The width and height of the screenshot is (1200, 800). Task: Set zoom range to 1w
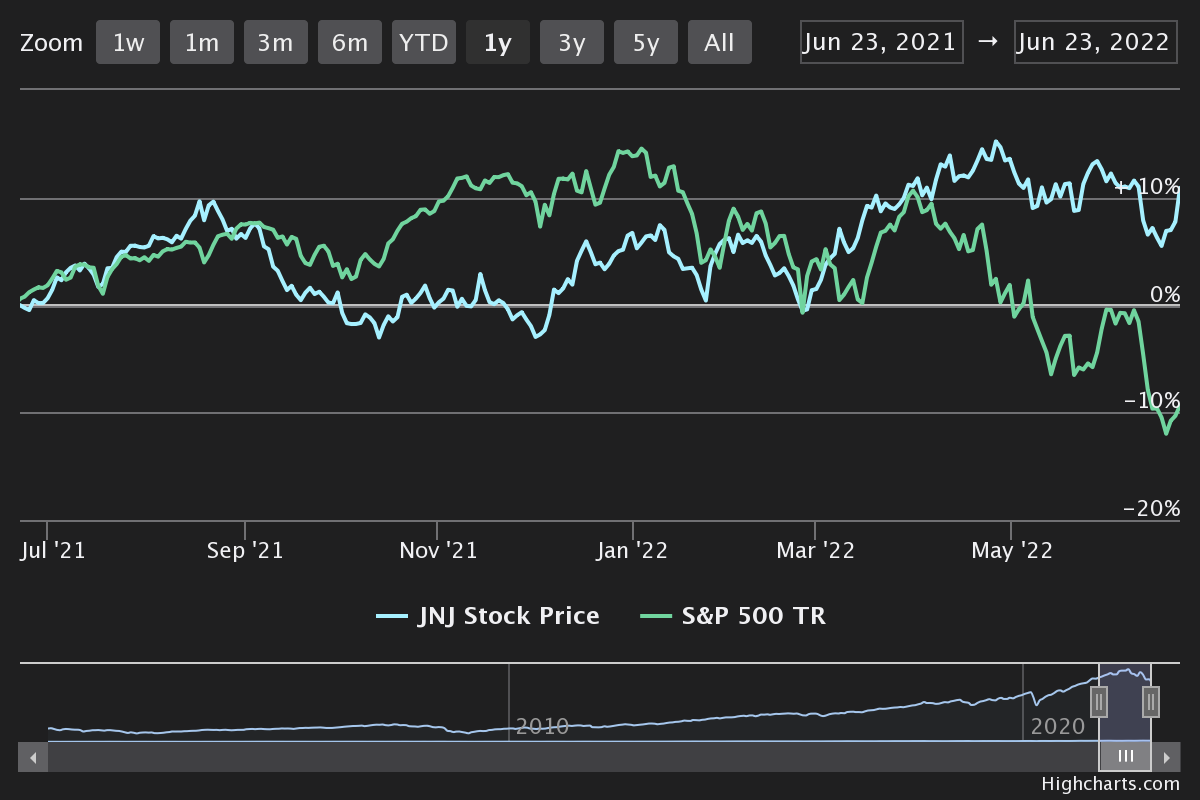128,43
